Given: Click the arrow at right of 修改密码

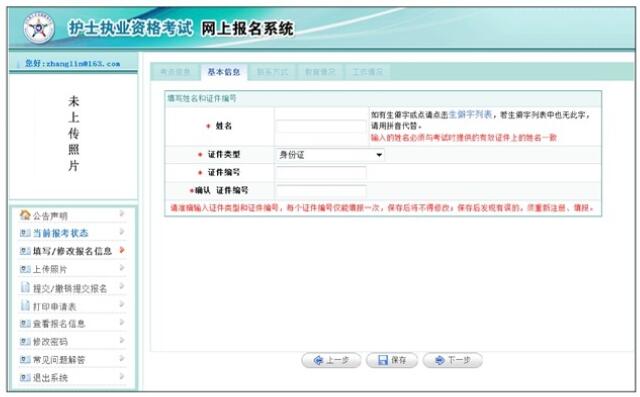Looking at the screenshot, I should point(122,340).
